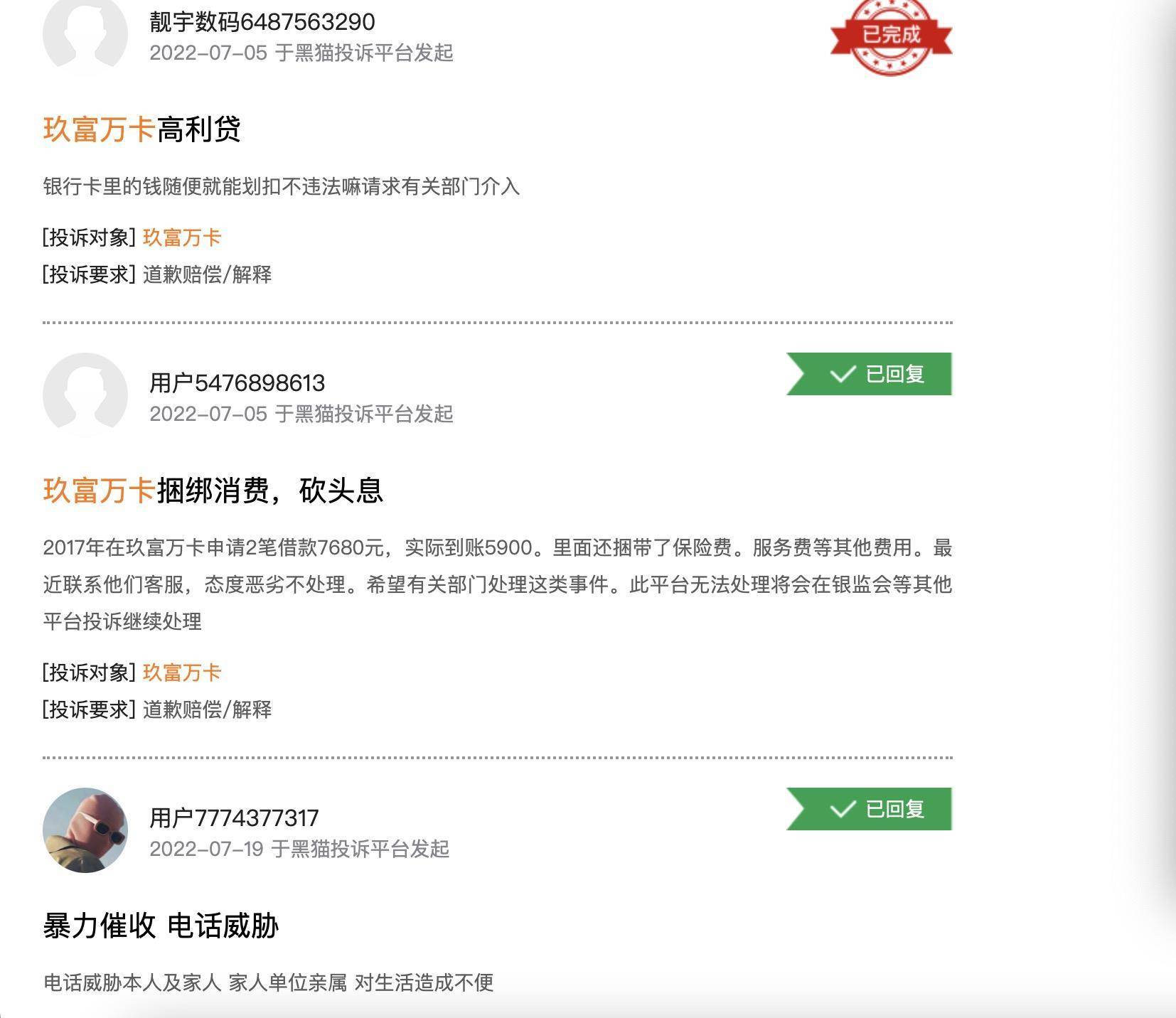This screenshot has height=1018, width=1176.
Task: Click 电话威胁本人及家人 complaint description
Action: point(269,982)
